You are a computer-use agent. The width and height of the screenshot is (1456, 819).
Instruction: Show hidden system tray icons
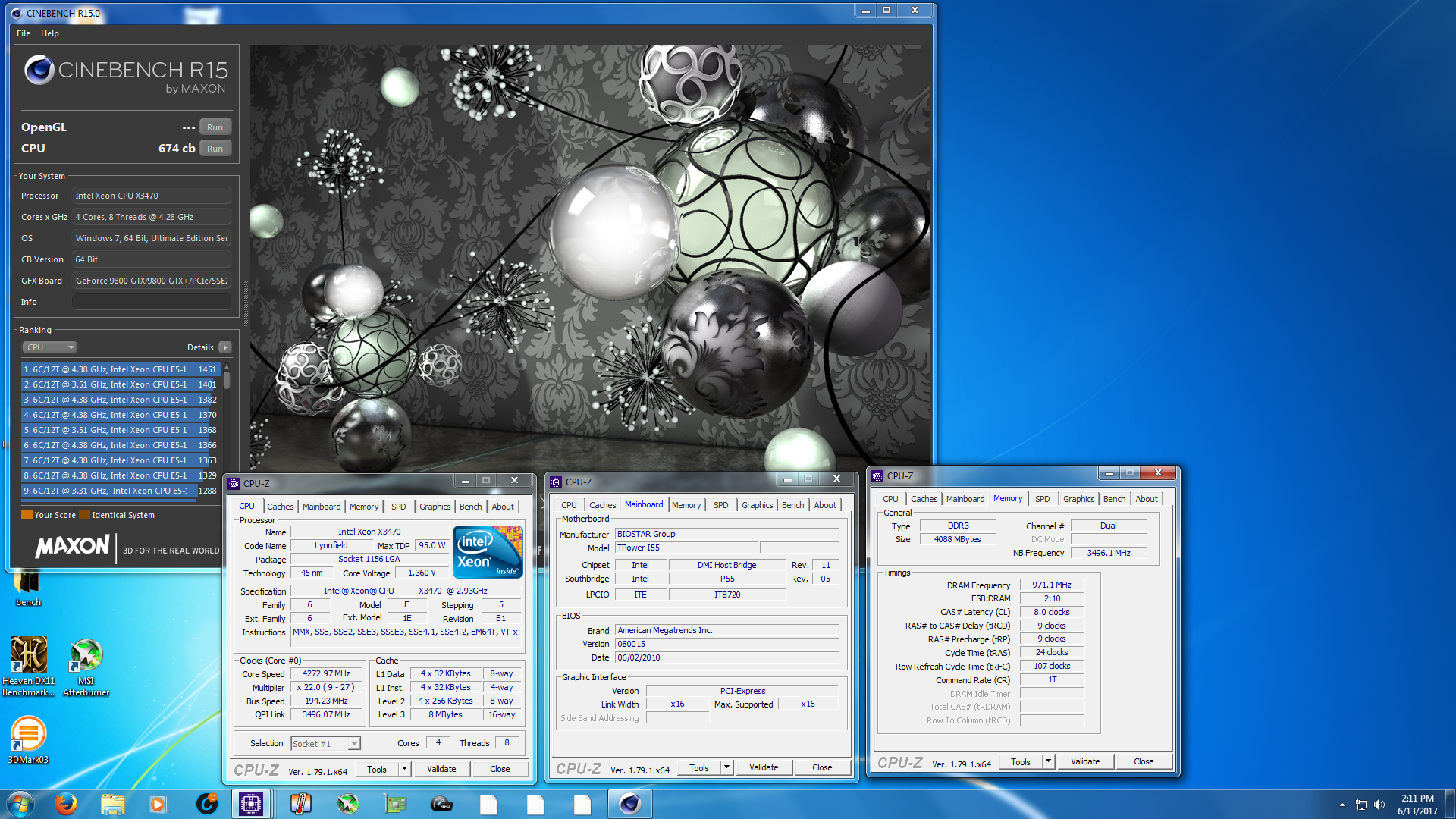coord(1342,805)
